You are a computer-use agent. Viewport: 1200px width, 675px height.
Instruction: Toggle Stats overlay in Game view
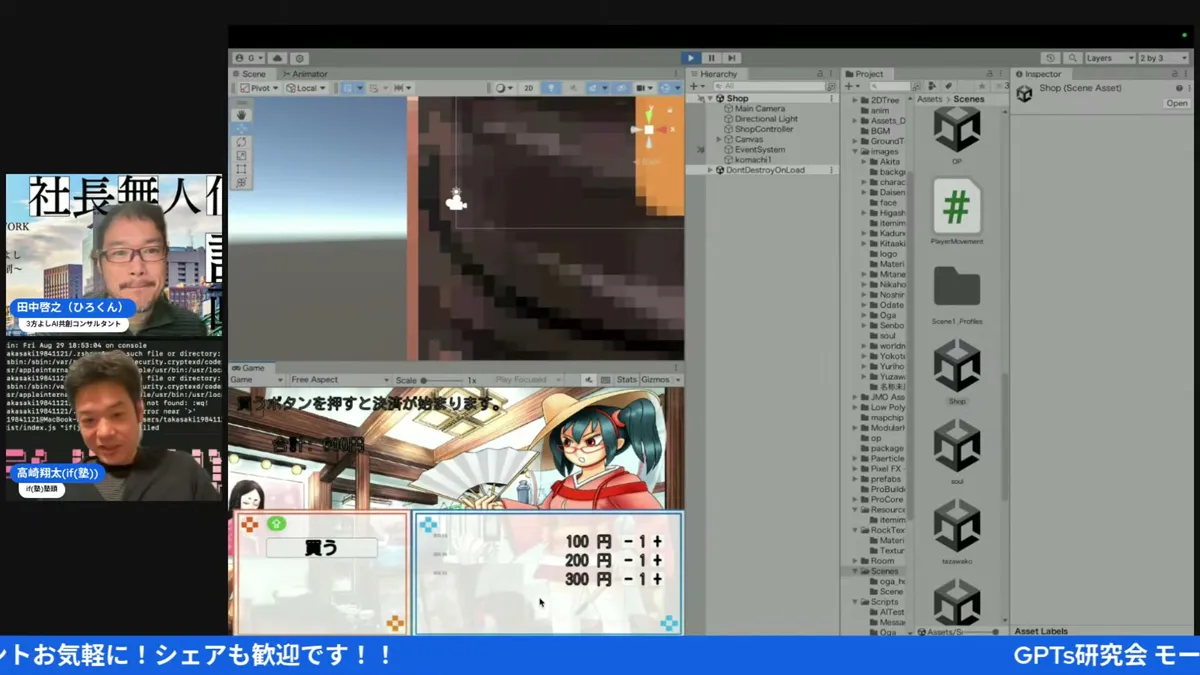[x=626, y=380]
